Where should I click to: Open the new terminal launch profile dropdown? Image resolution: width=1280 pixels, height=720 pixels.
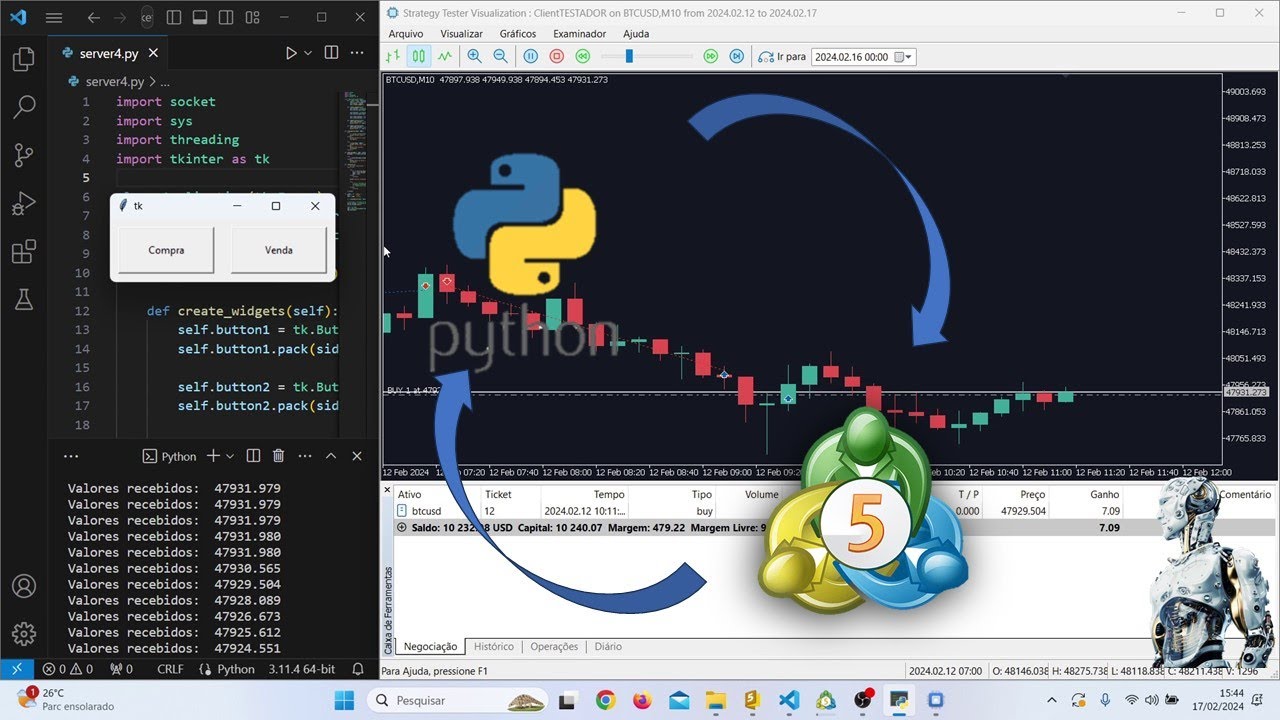230,456
